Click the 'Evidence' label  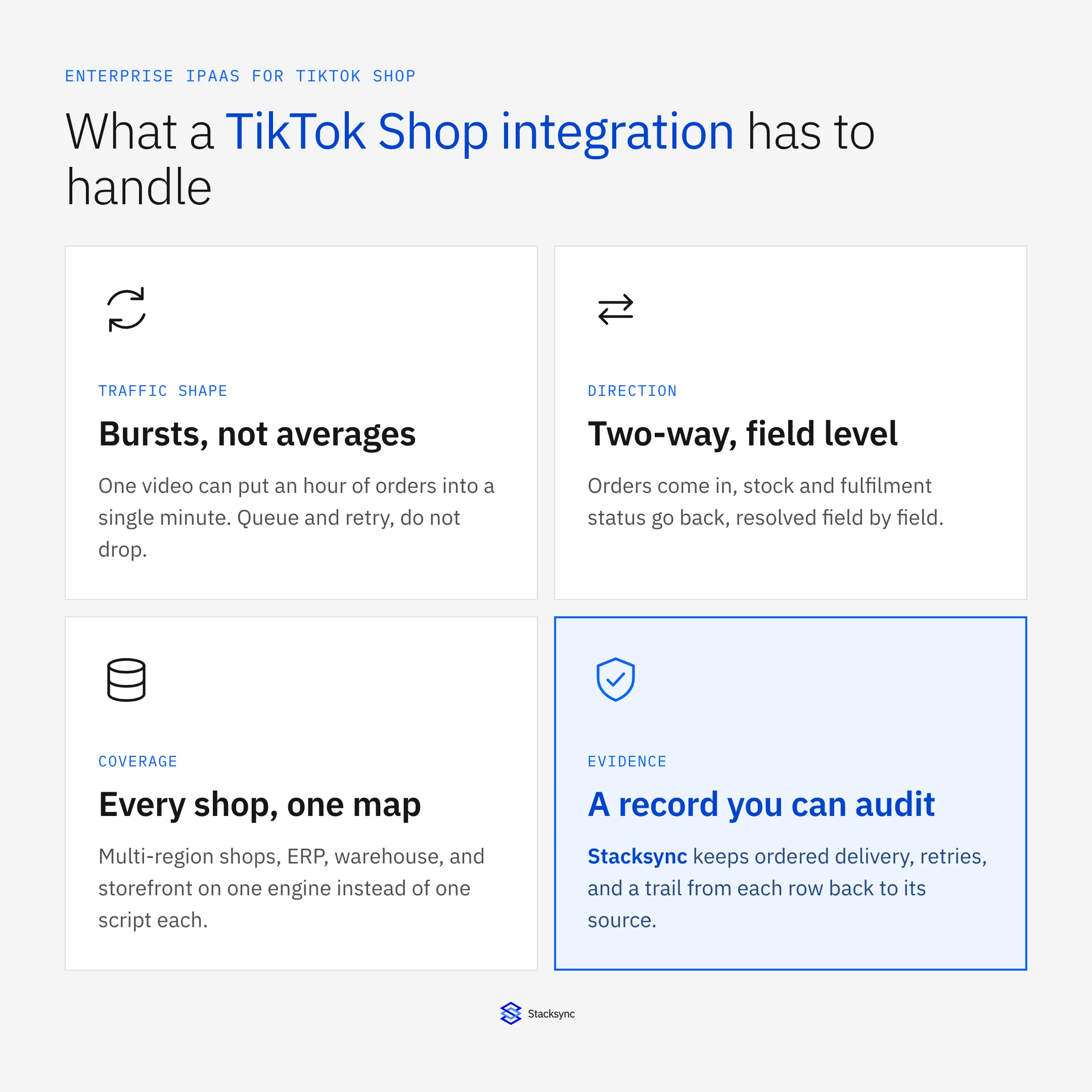(627, 761)
